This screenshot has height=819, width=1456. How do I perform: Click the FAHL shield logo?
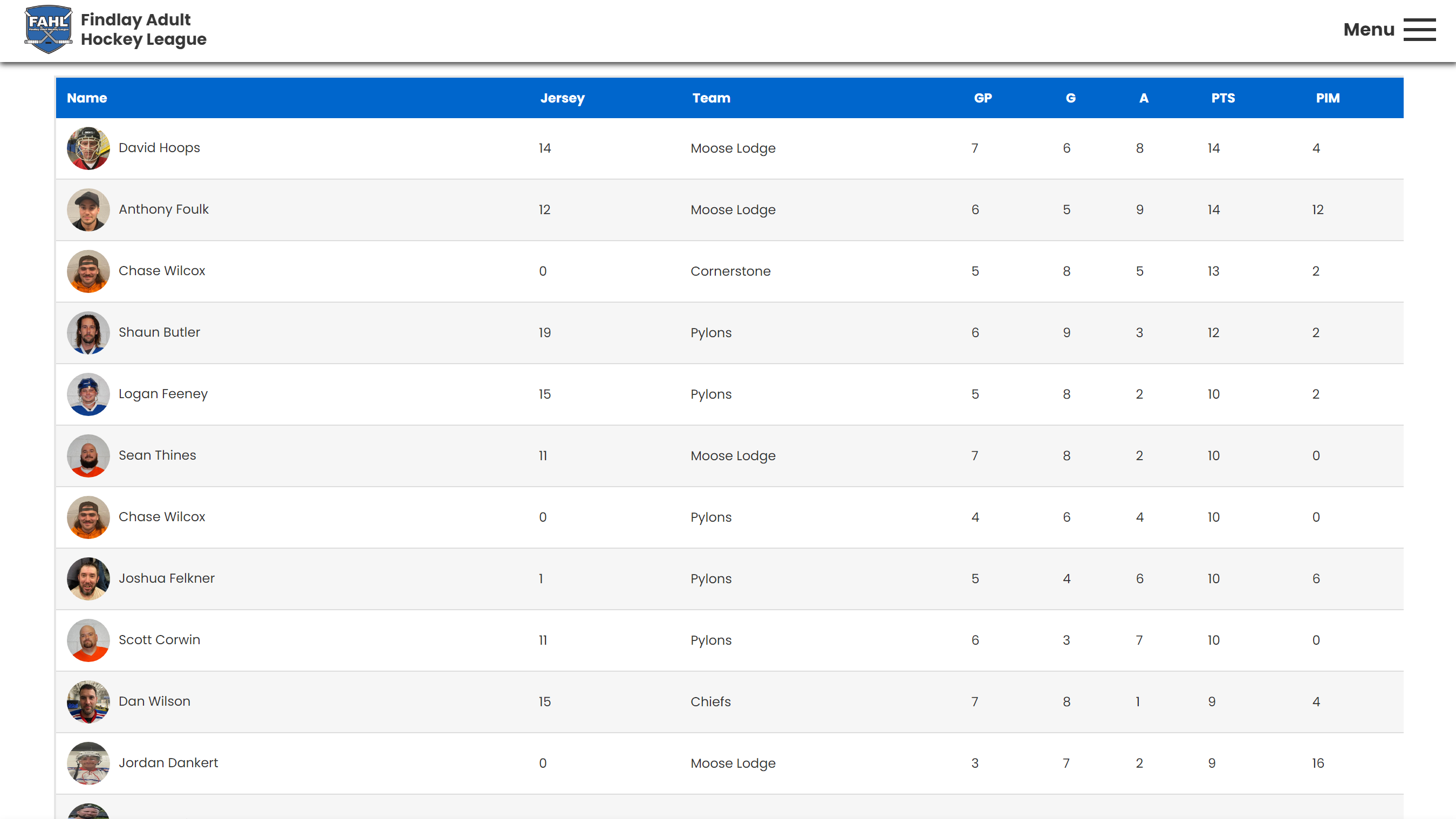coord(49,29)
